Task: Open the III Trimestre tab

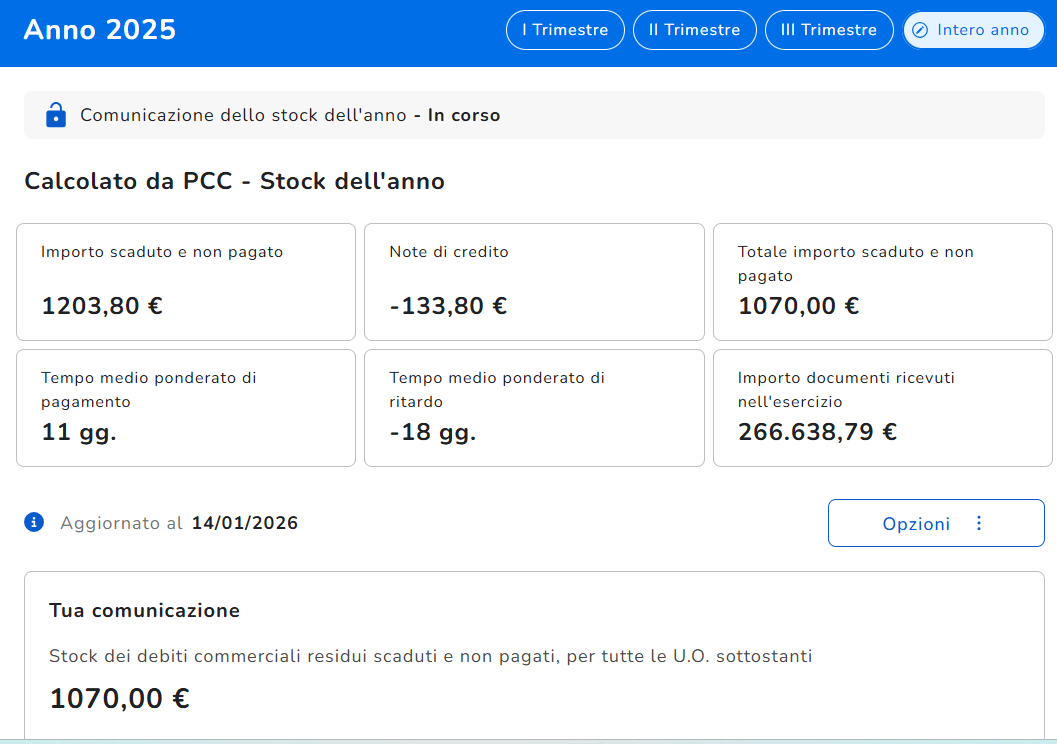Action: coord(828,30)
